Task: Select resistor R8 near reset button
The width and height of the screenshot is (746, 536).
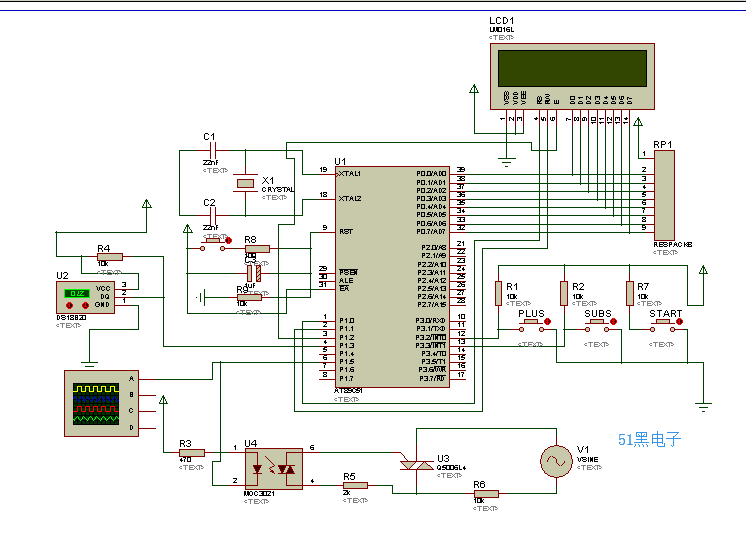Action: point(257,249)
